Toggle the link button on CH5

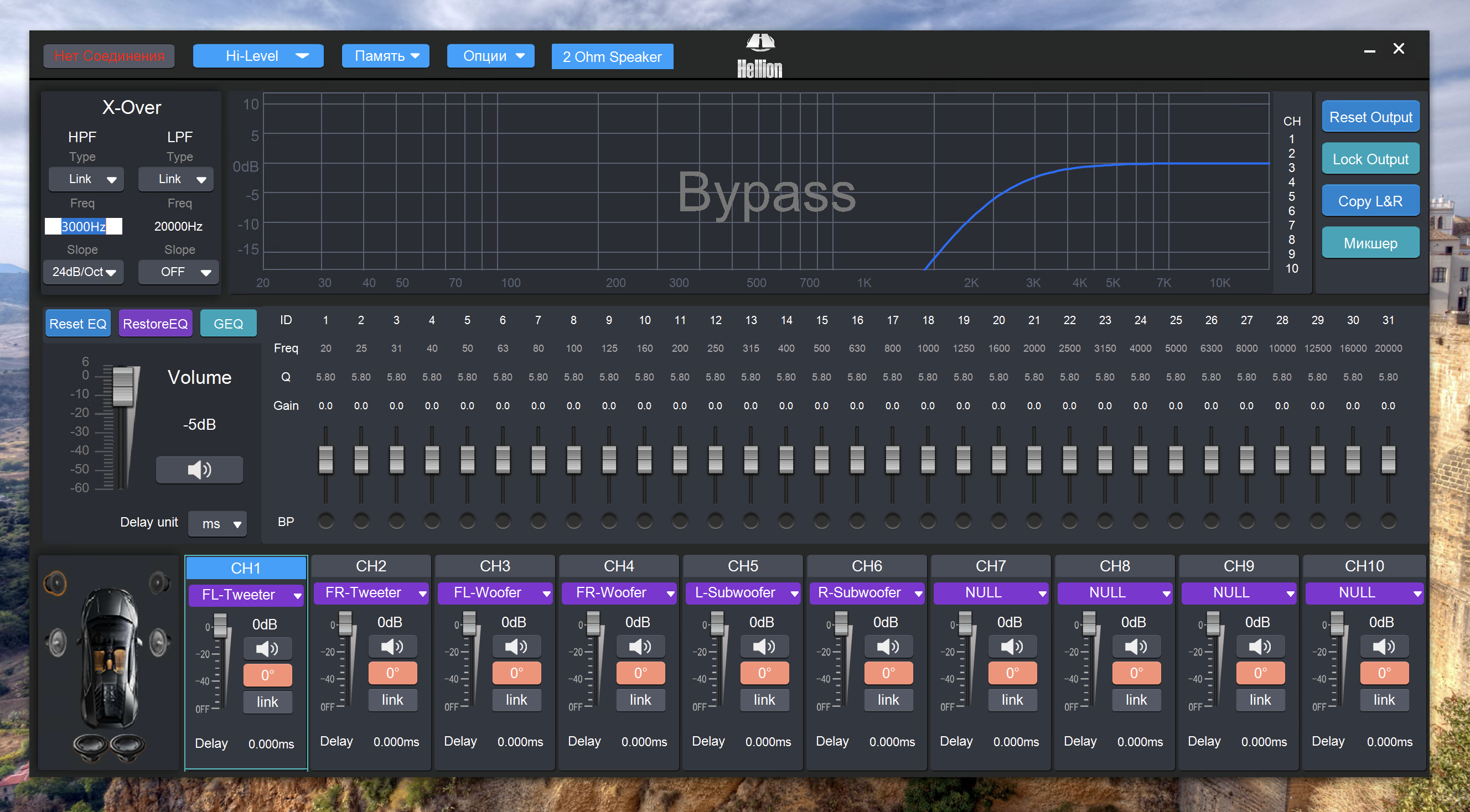pyautogui.click(x=764, y=700)
